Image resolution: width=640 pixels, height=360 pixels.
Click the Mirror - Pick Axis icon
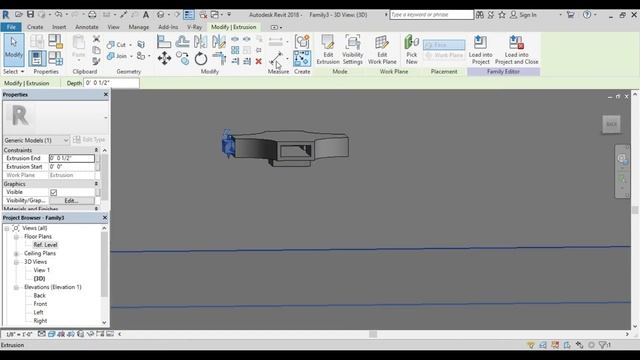pos(200,42)
